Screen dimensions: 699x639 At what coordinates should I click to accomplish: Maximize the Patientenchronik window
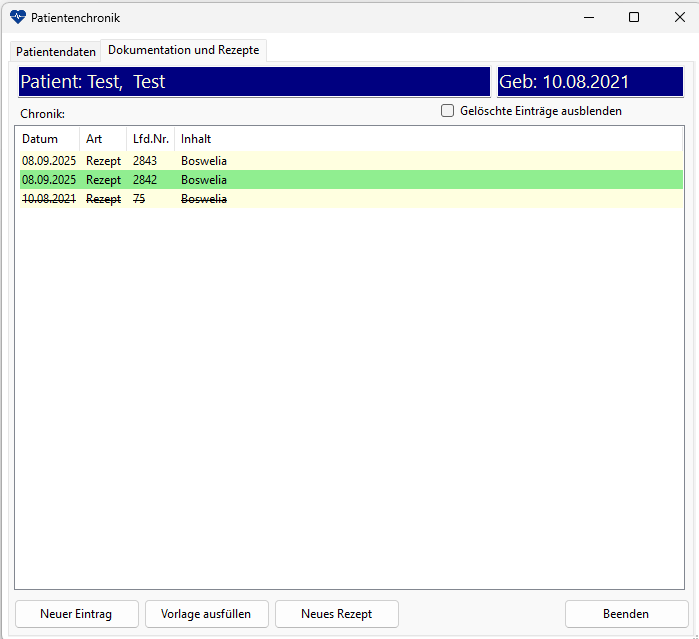(x=634, y=17)
